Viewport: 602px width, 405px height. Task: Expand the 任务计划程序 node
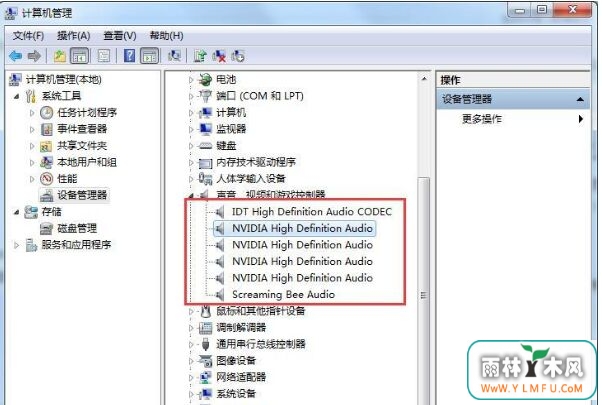pyautogui.click(x=32, y=113)
